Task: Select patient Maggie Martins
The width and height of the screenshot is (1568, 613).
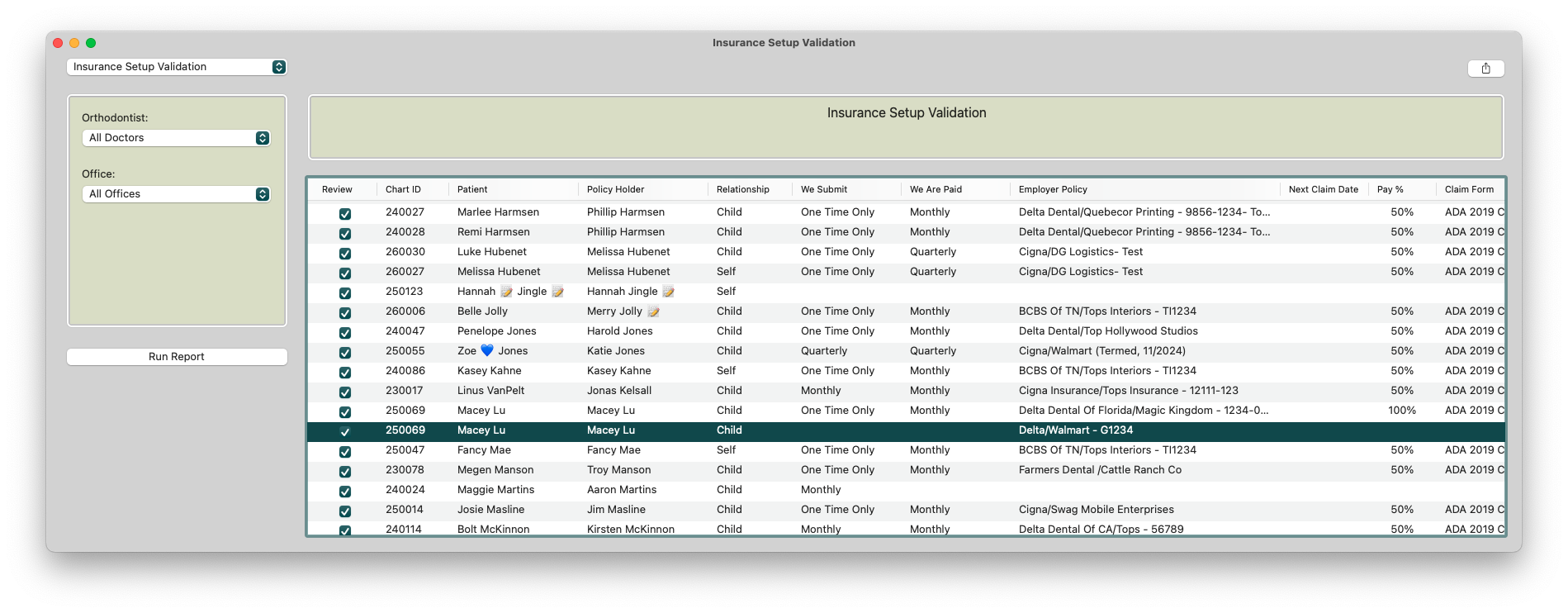Action: pyautogui.click(x=495, y=490)
